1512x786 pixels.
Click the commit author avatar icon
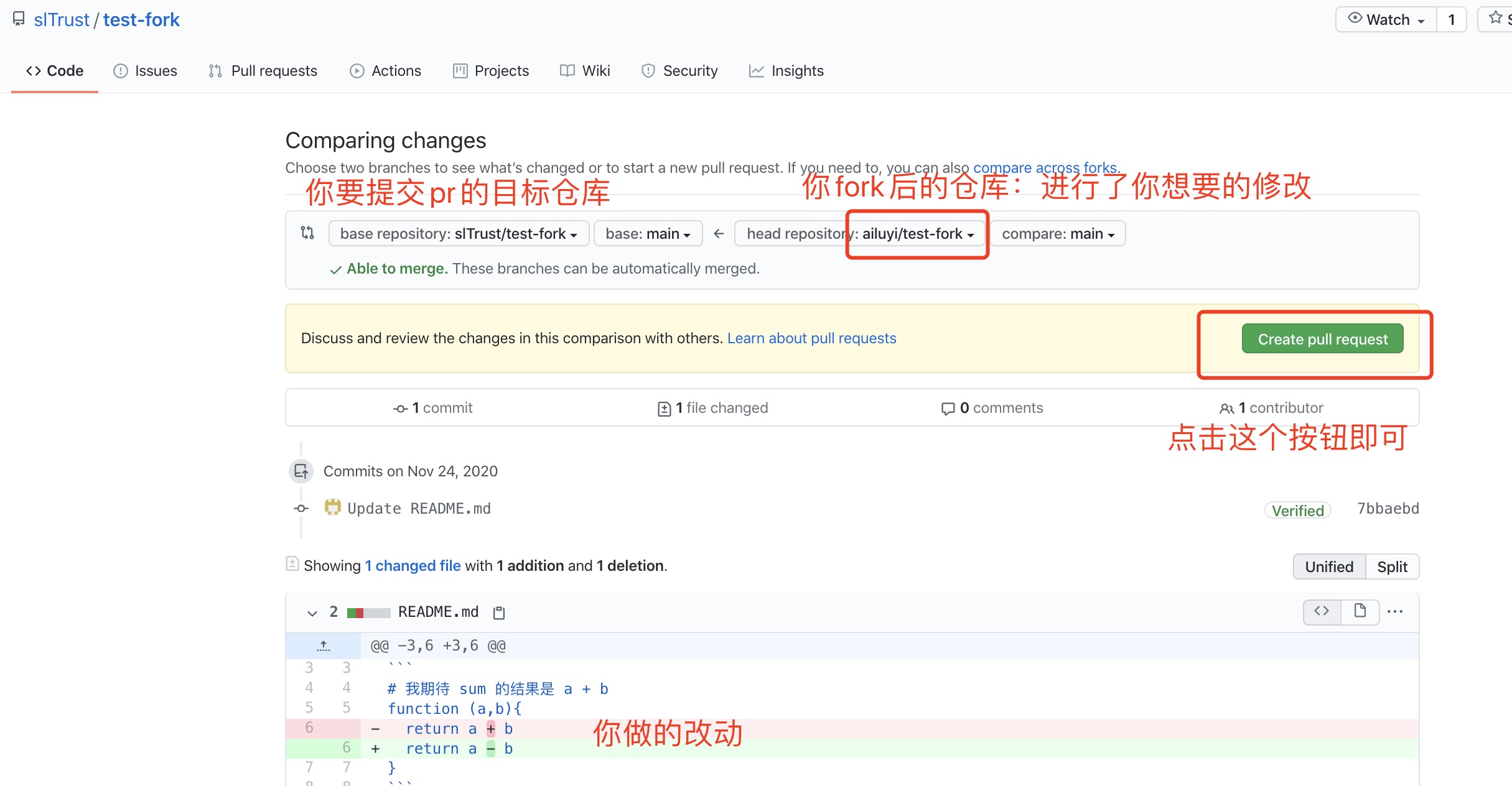[x=333, y=507]
